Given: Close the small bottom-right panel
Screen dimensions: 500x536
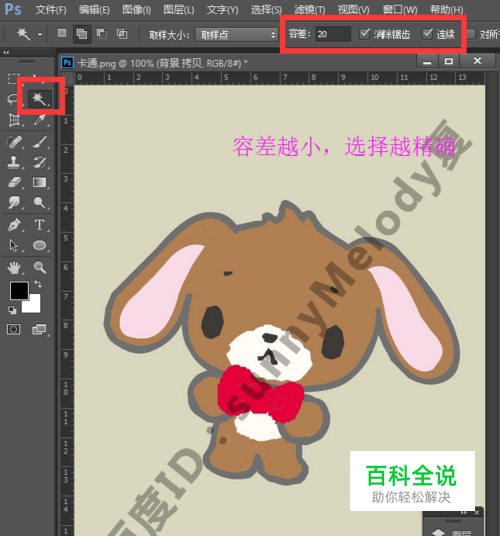Looking at the screenshot, I should [x=477, y=512].
